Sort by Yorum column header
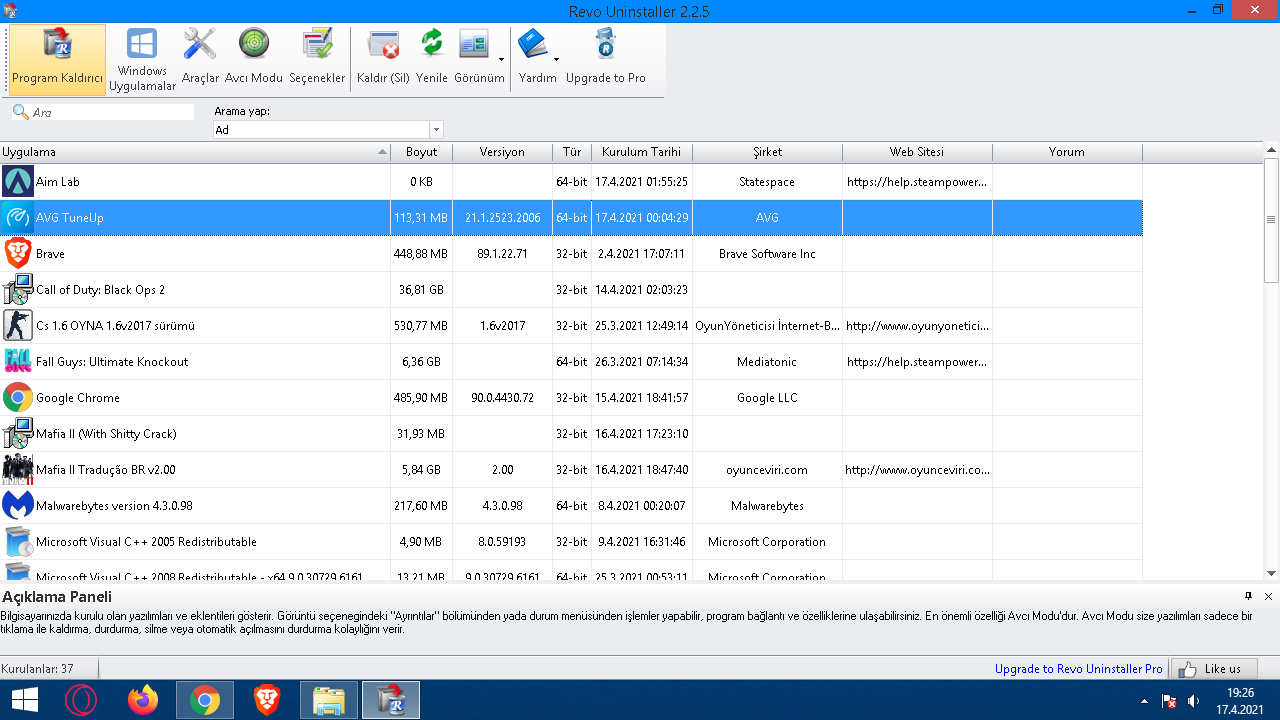 pos(1067,152)
